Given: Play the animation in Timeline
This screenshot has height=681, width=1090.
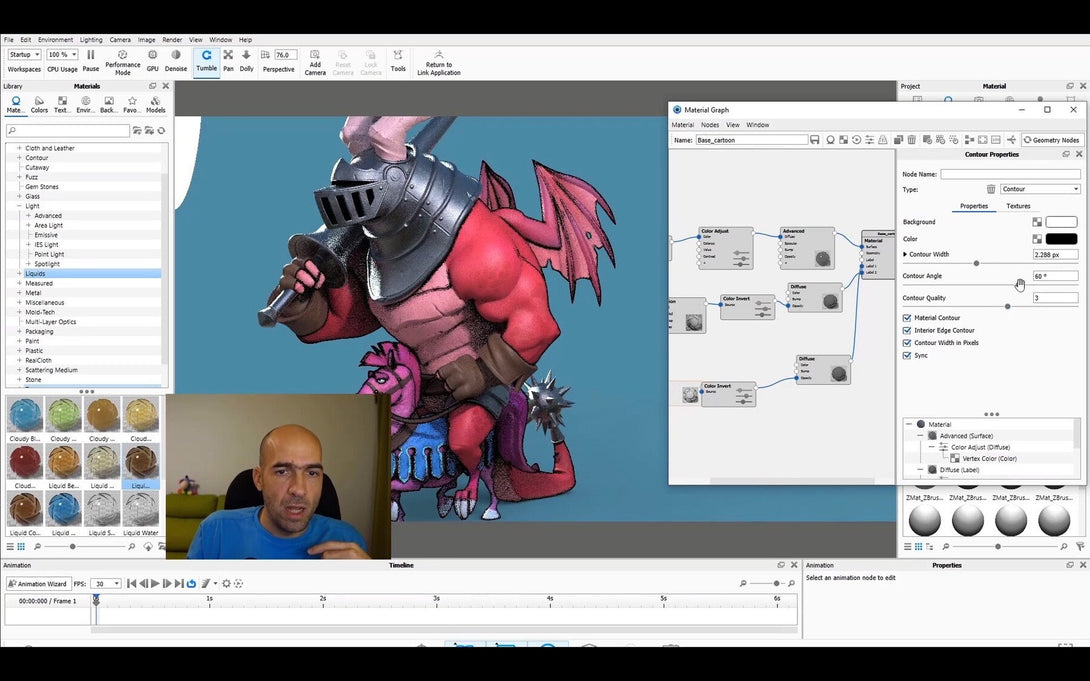Looking at the screenshot, I should pos(155,584).
